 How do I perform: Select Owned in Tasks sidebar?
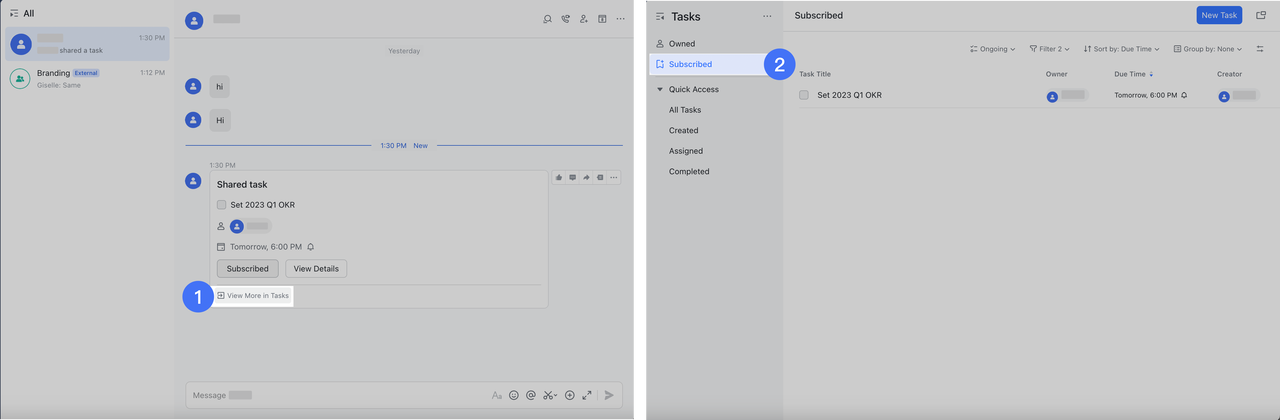click(x=681, y=44)
